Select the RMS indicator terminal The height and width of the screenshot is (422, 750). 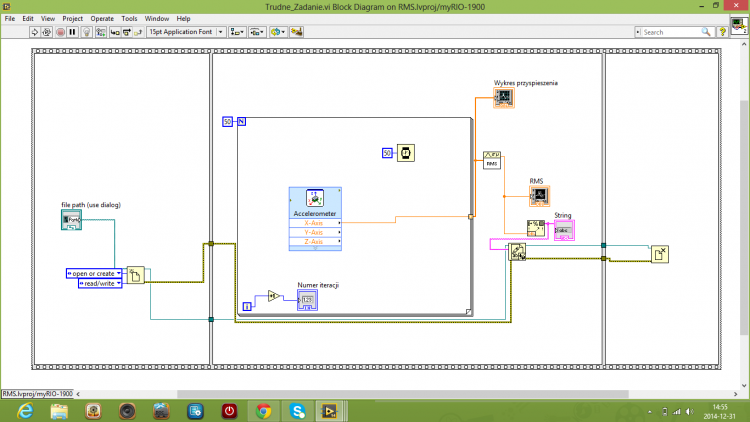coord(539,196)
